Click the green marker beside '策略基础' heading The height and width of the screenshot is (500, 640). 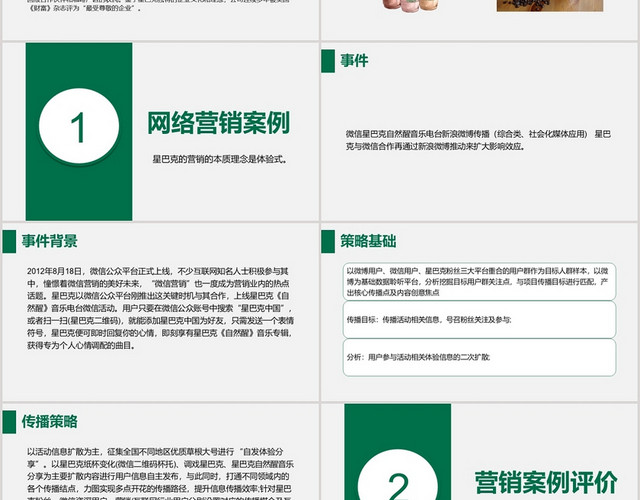click(328, 241)
